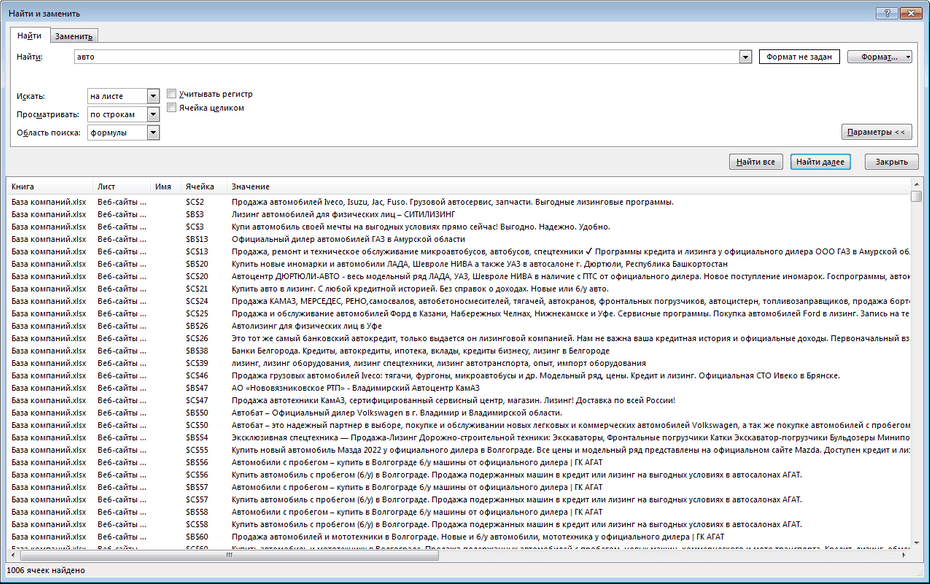930x584 pixels.
Task: Click the Найти search input field
Action: 406,57
